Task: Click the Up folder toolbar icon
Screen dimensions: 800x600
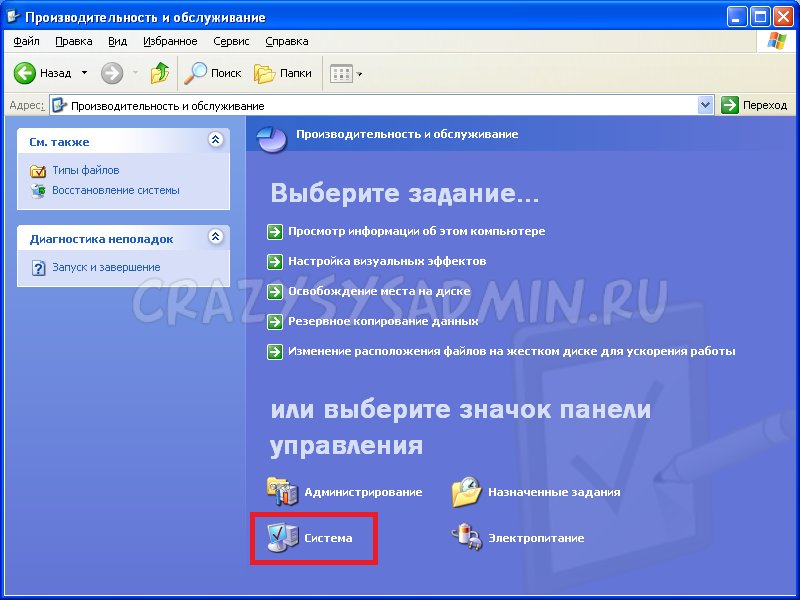Action: (x=160, y=73)
